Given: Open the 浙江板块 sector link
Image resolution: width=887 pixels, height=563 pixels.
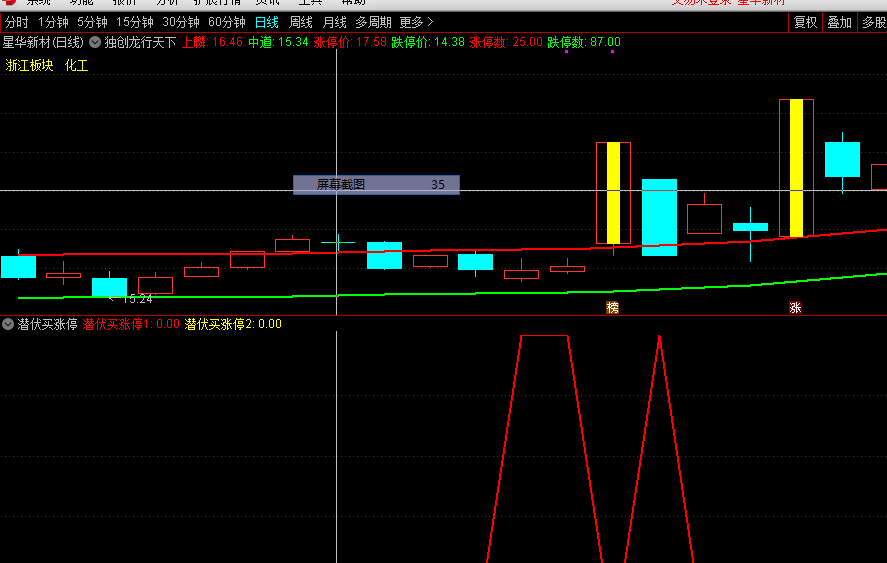Looking at the screenshot, I should [x=29, y=66].
